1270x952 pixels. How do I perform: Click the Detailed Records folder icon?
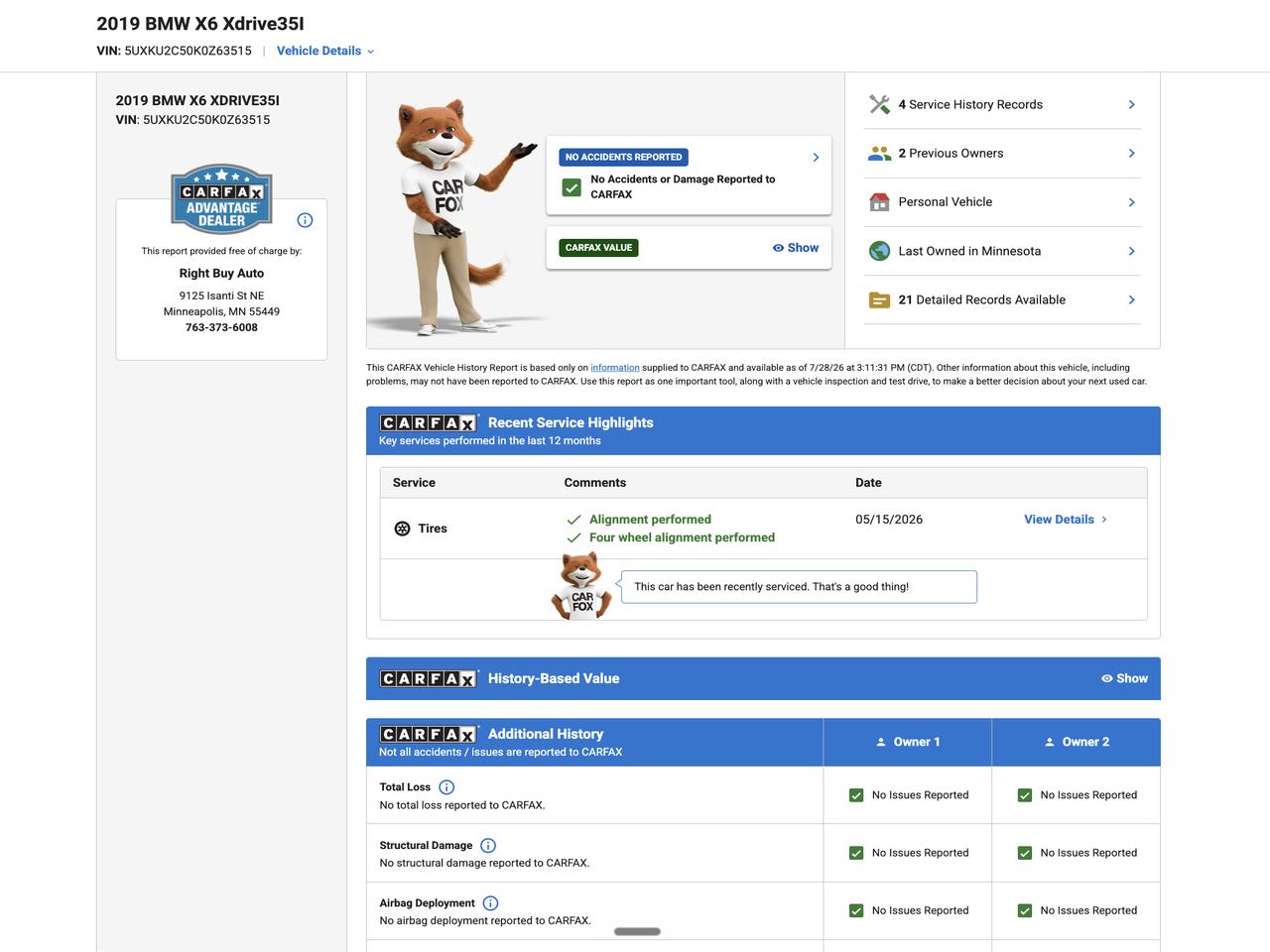(879, 299)
